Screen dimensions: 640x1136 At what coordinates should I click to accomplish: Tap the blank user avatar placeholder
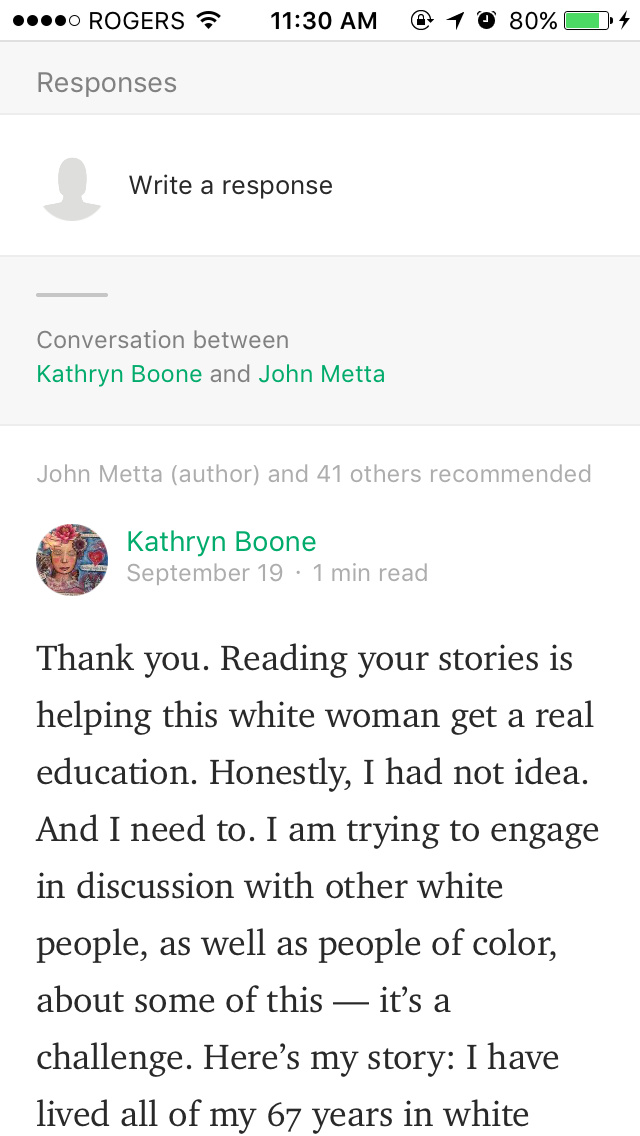(x=72, y=187)
